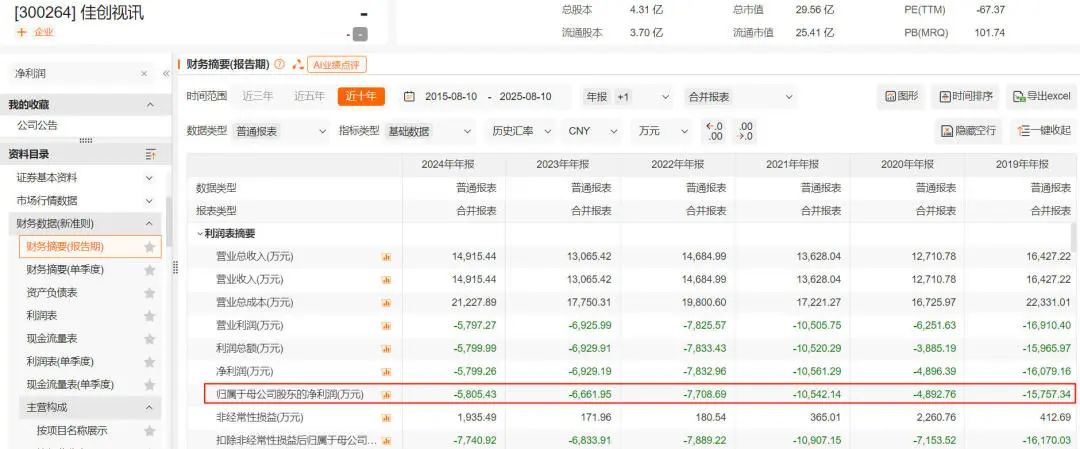Viewport: 1080px width, 449px height.
Task: Open chart icon for 非经常性损益(万元) row
Action: tap(386, 417)
